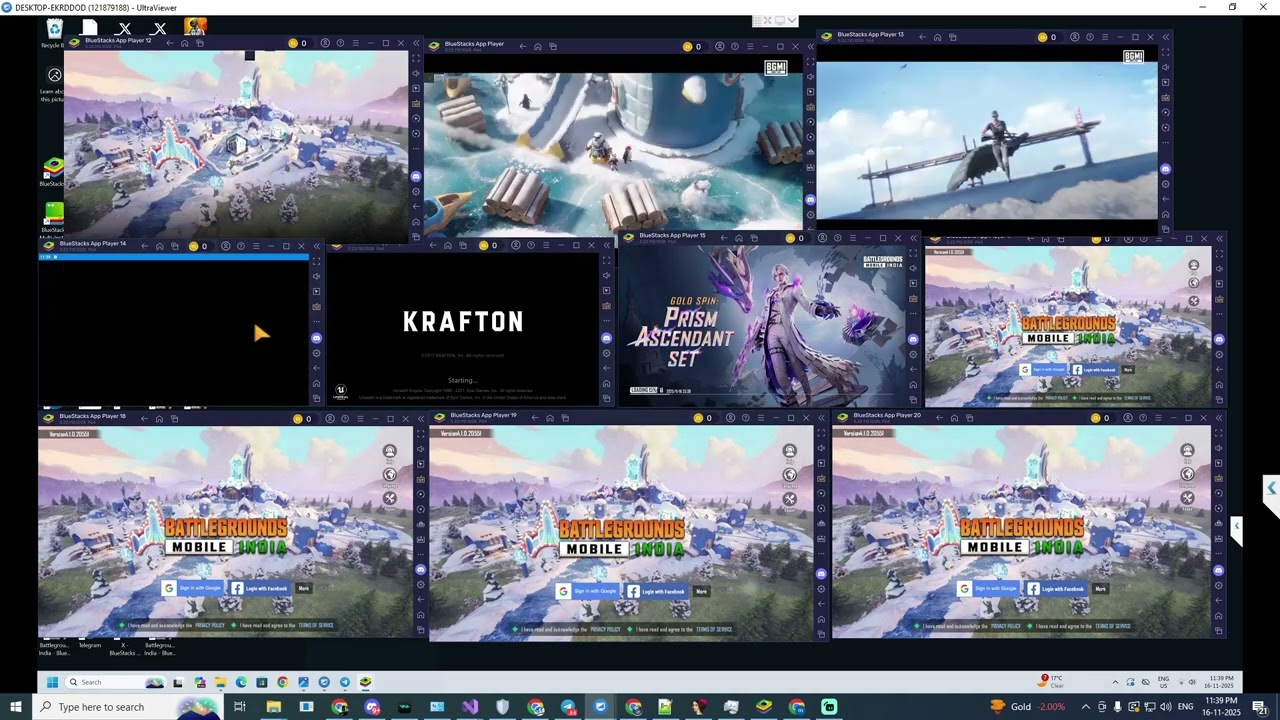The image size is (1280, 720).
Task: Go back in BlueStacks App Player 19
Action: click(535, 417)
